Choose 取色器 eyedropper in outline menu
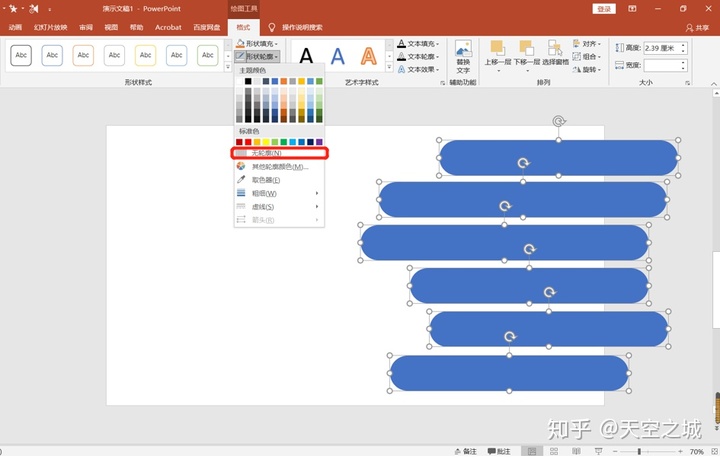Image resolution: width=720 pixels, height=459 pixels. pos(265,180)
